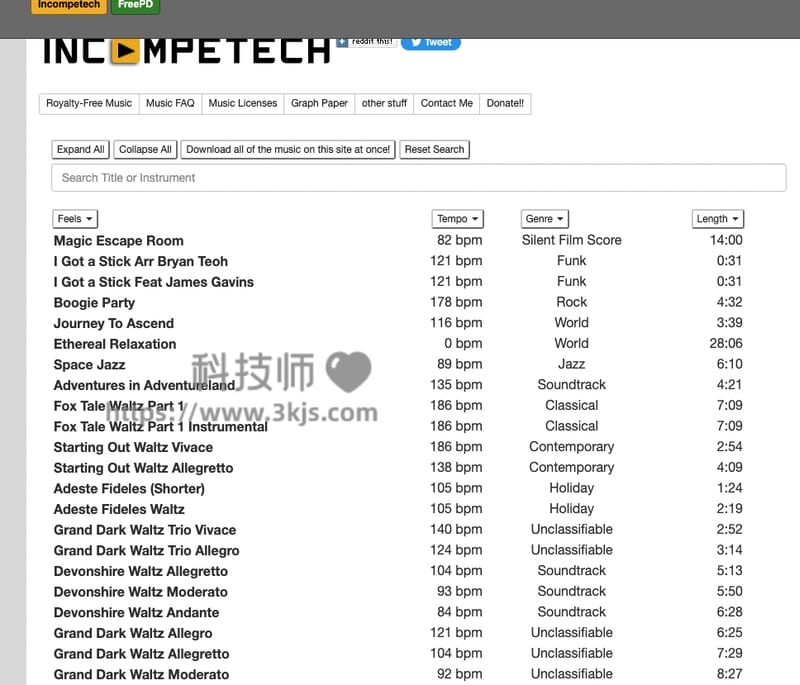Screen dimensions: 800x685
Task: Open the Feels dropdown
Action: click(75, 219)
